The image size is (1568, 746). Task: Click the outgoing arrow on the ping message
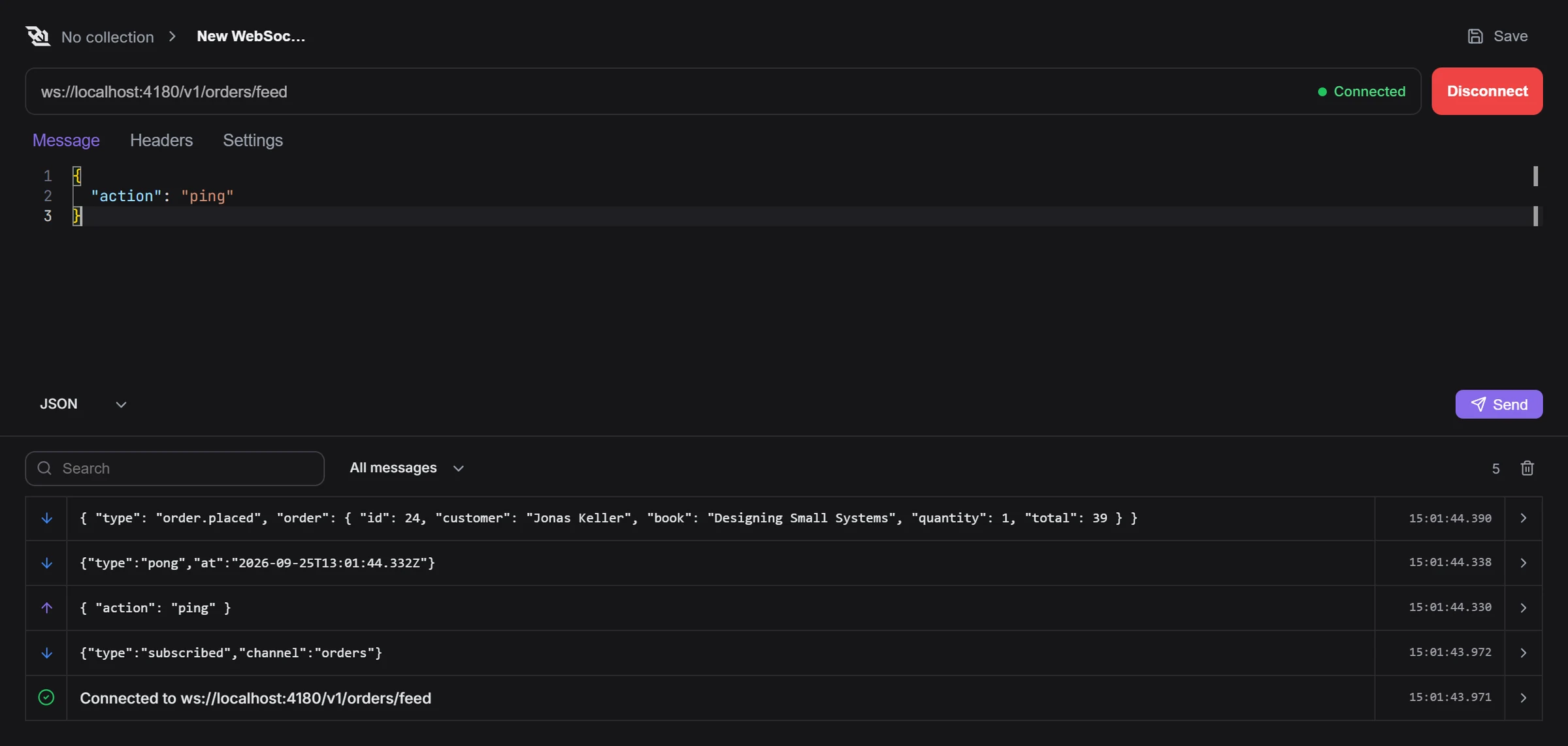click(x=46, y=608)
